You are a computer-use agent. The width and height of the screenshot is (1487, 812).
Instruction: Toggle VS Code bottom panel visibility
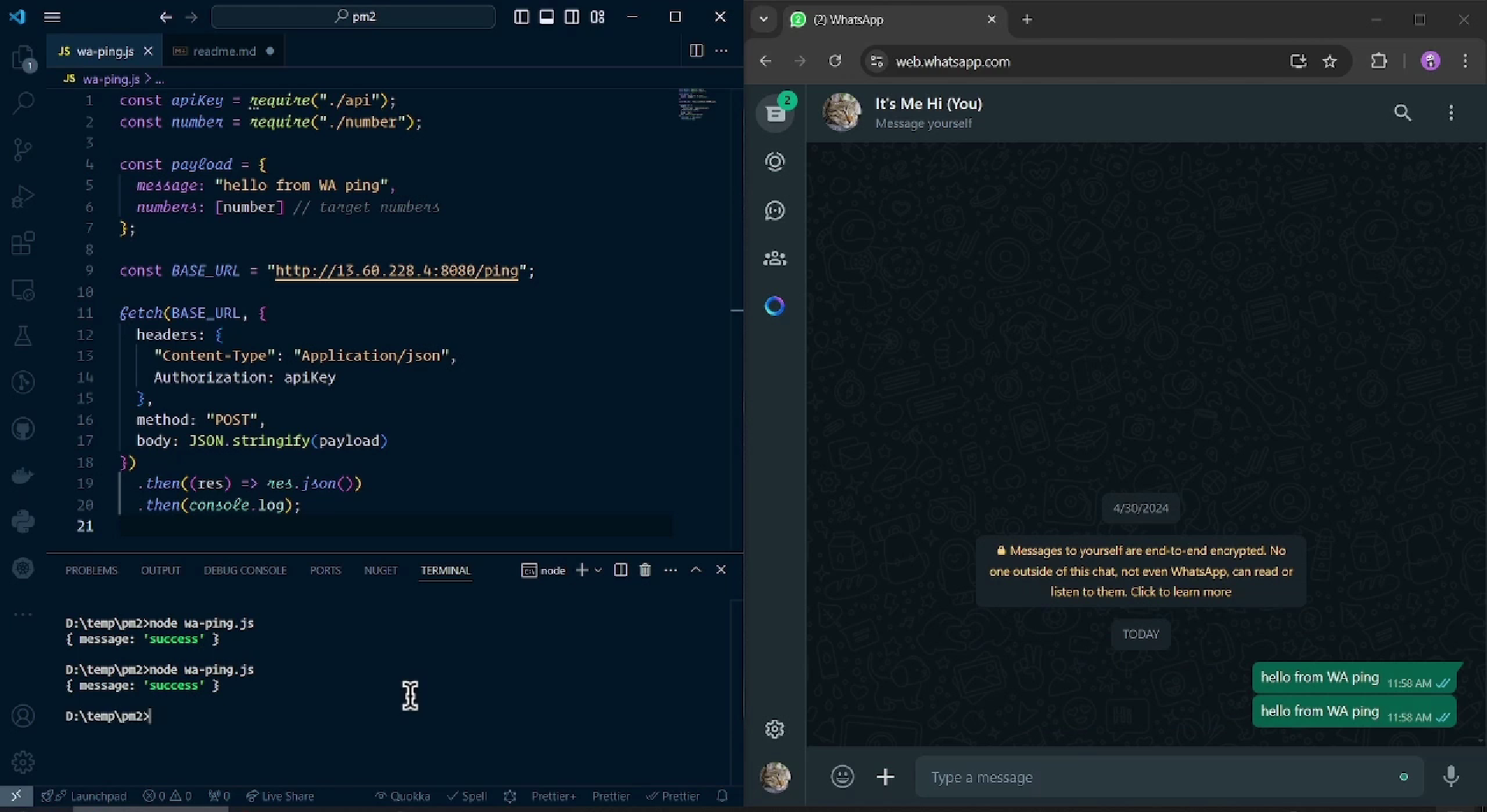[x=547, y=17]
